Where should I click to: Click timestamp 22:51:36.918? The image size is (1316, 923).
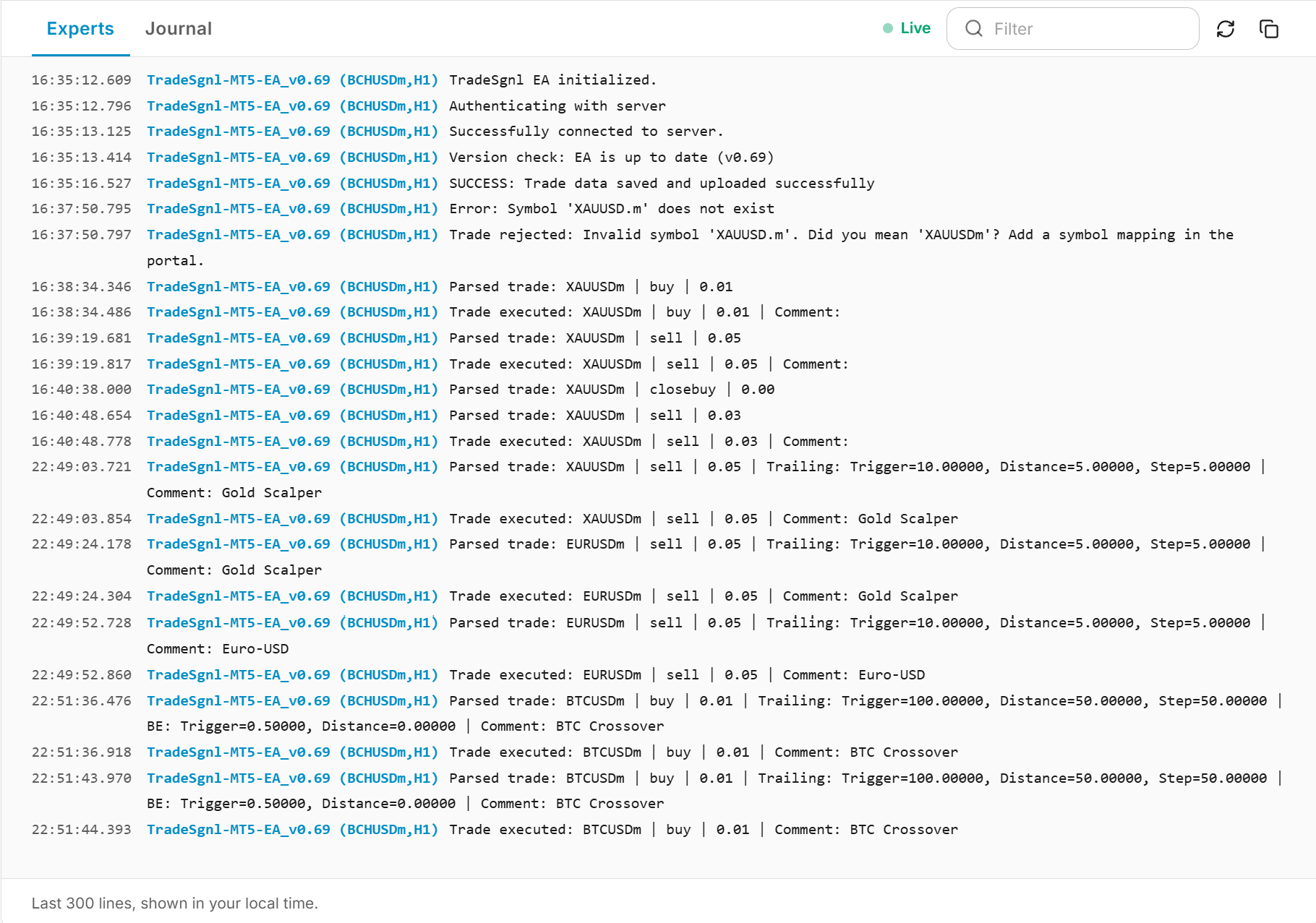click(82, 752)
